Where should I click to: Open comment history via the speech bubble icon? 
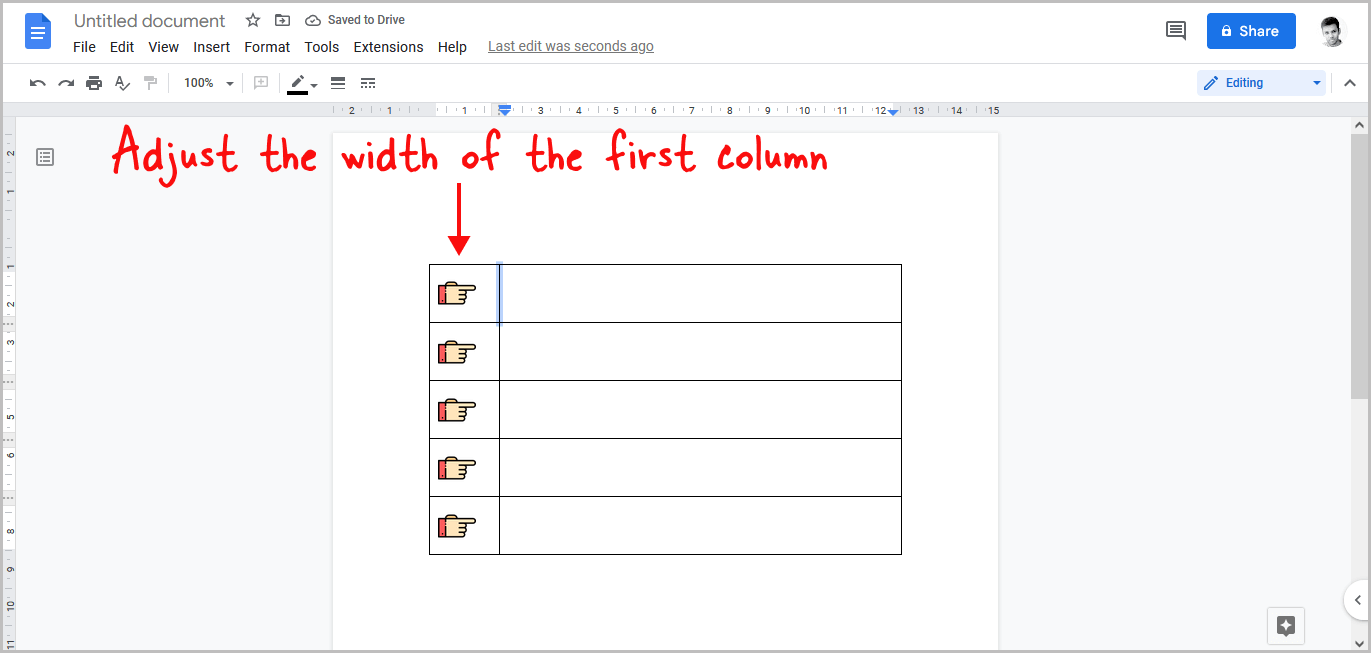click(x=1175, y=30)
